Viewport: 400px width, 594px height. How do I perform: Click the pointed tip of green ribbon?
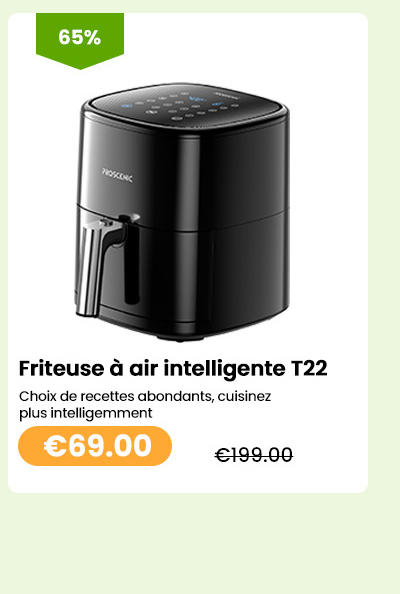pyautogui.click(x=80, y=66)
